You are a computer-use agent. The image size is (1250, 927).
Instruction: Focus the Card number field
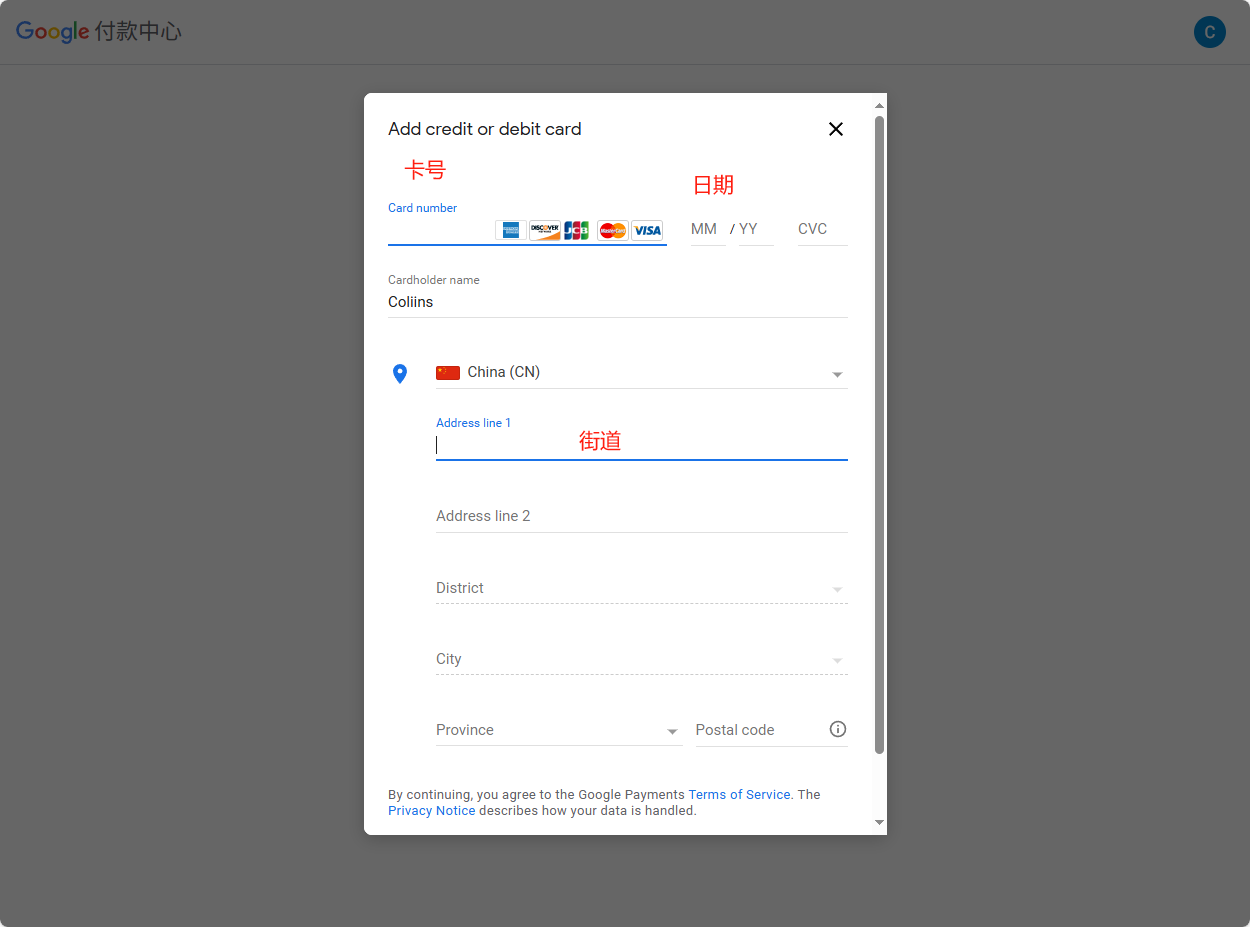(440, 231)
